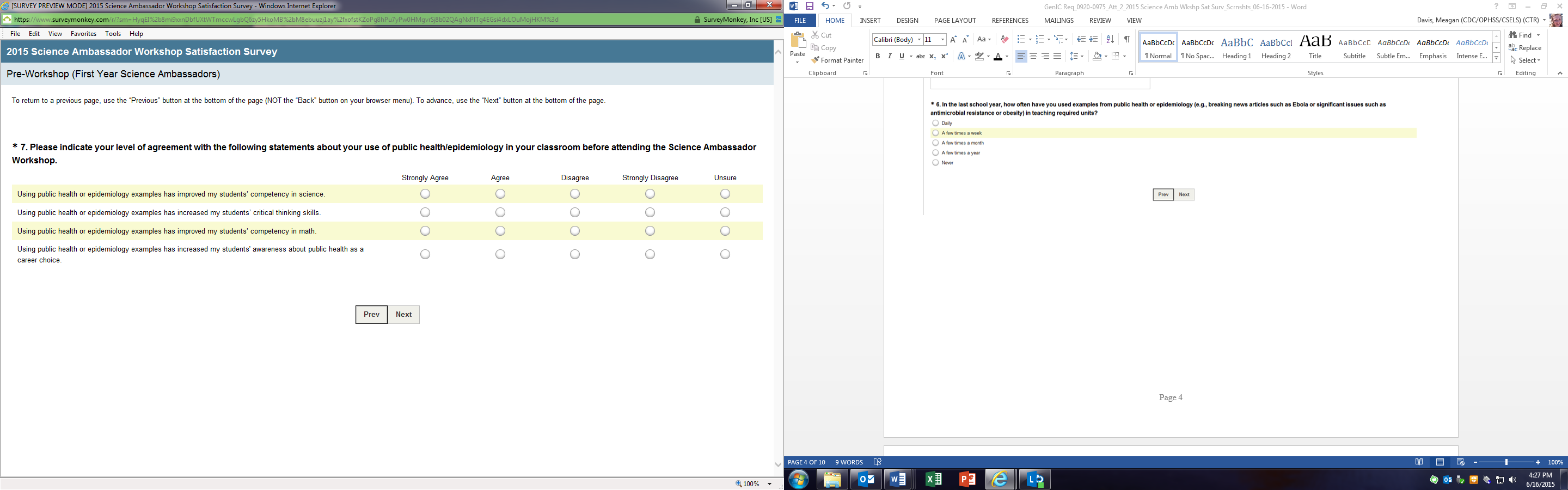Image resolution: width=1568 pixels, height=490 pixels.
Task: Open the font name dropdown Calibri (Body)
Action: 918,40
